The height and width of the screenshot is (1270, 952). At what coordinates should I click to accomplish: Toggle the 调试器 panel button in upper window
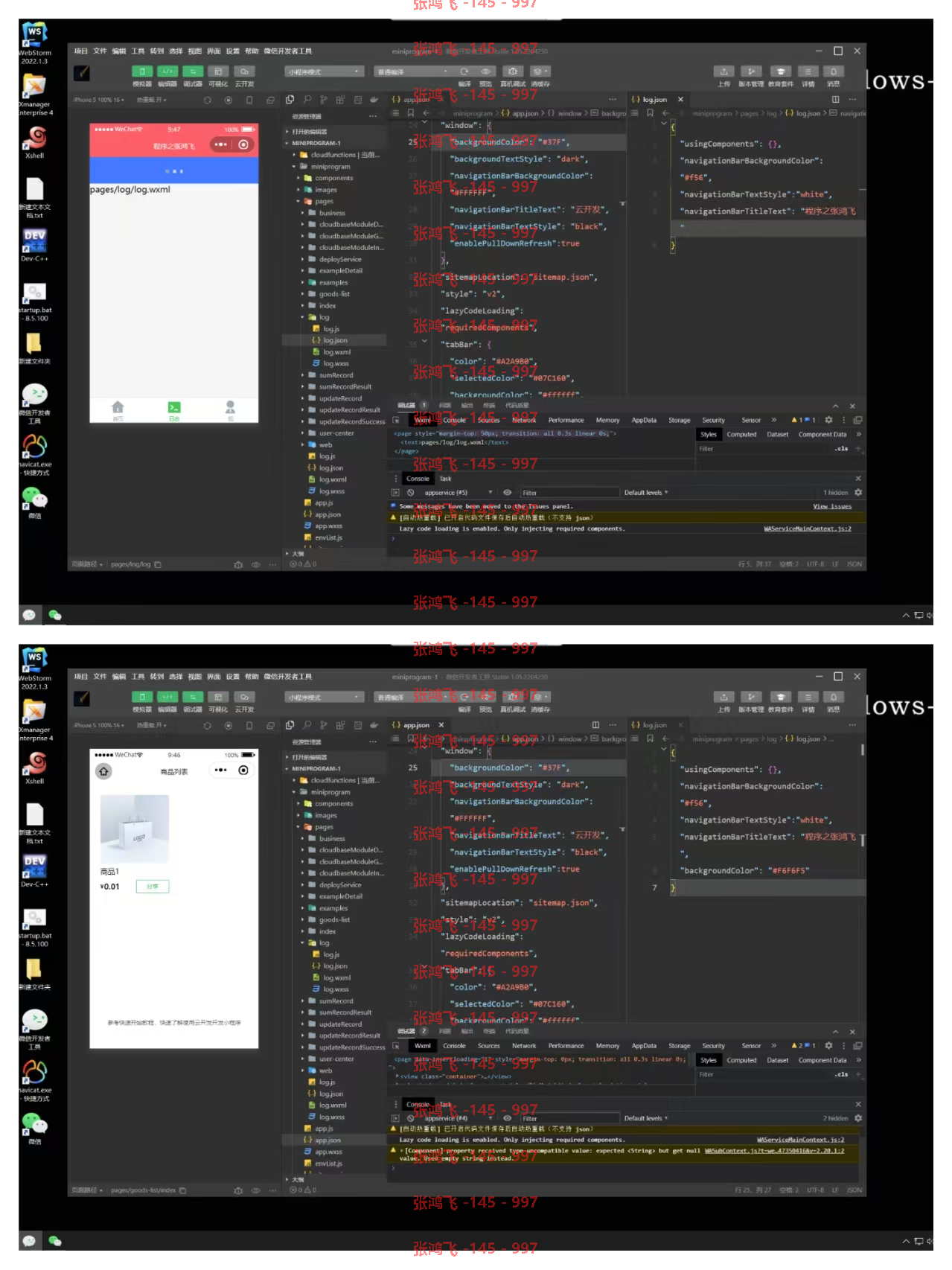193,71
